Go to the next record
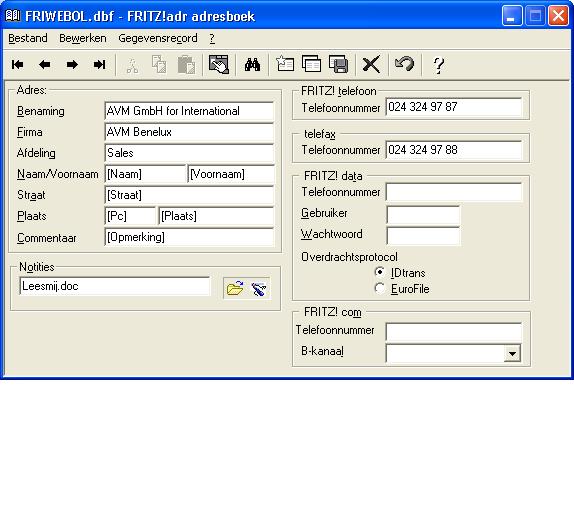The height and width of the screenshot is (505, 574). click(x=72, y=65)
